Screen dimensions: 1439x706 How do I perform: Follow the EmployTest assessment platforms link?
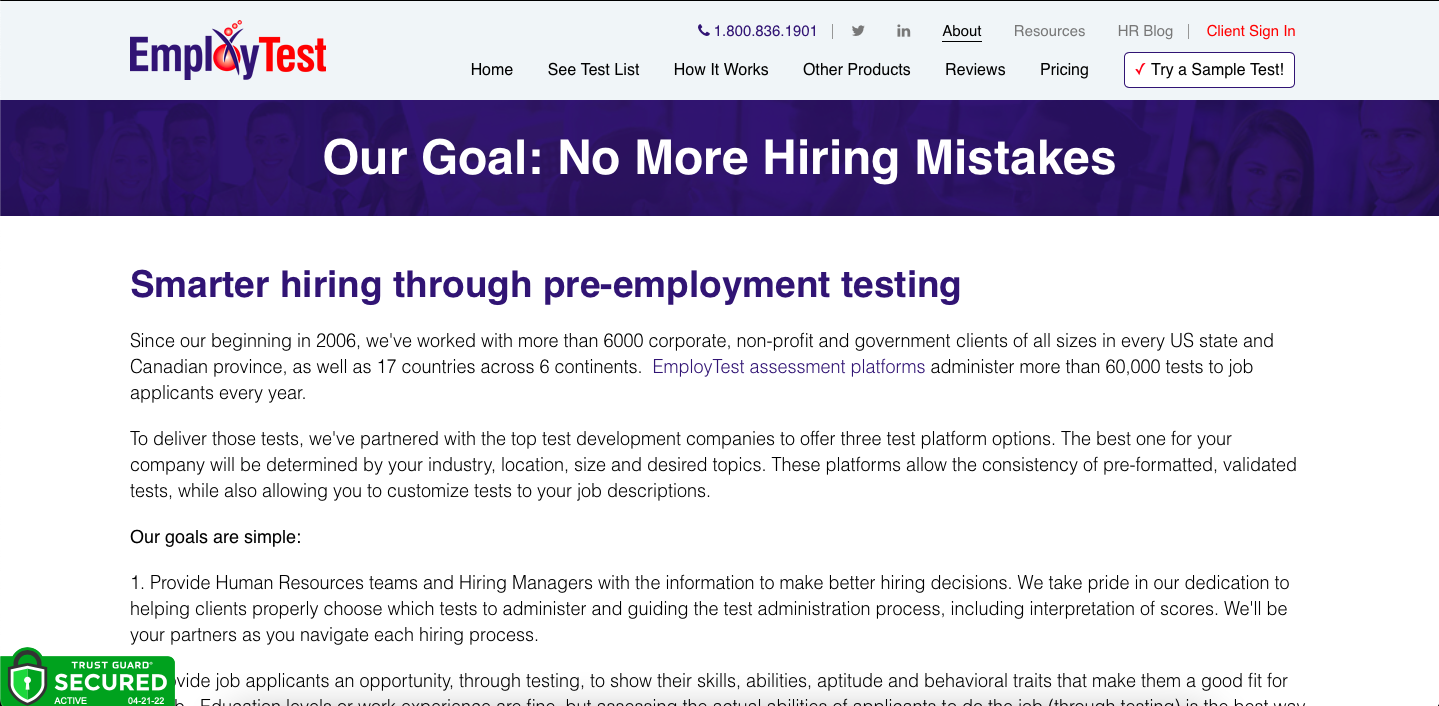788,366
